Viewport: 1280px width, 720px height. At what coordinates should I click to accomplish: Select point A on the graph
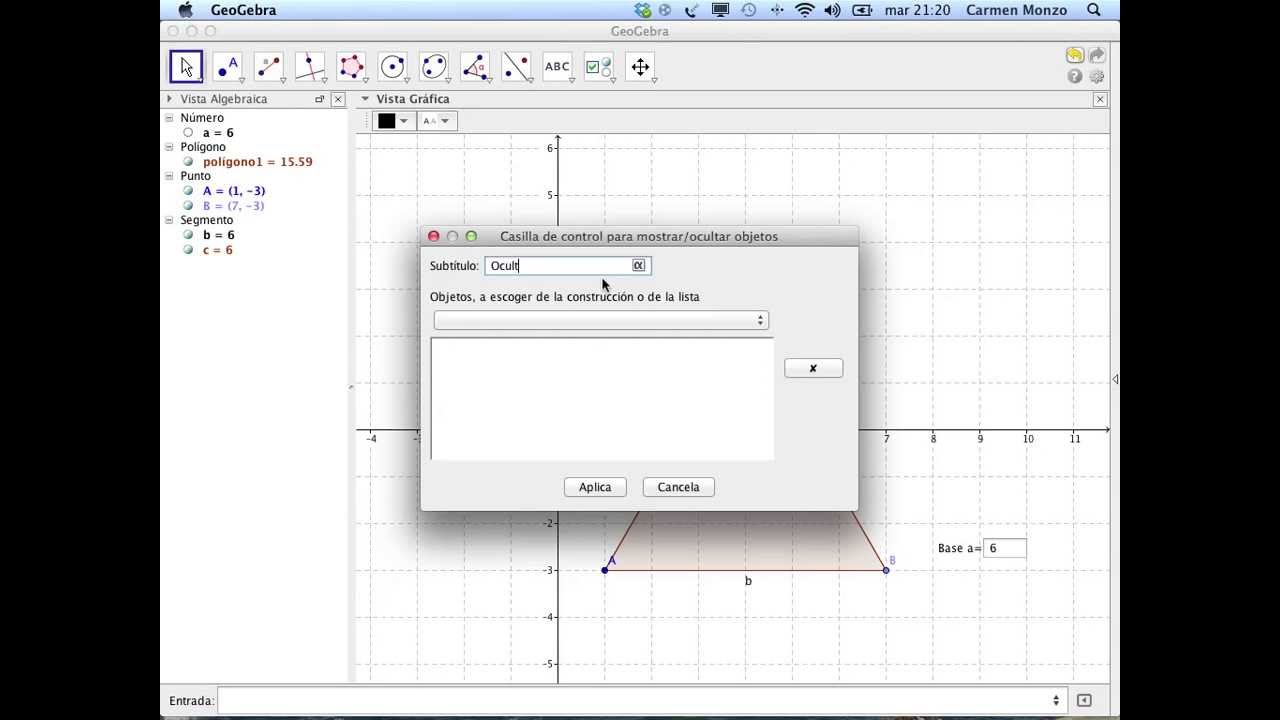(x=604, y=570)
